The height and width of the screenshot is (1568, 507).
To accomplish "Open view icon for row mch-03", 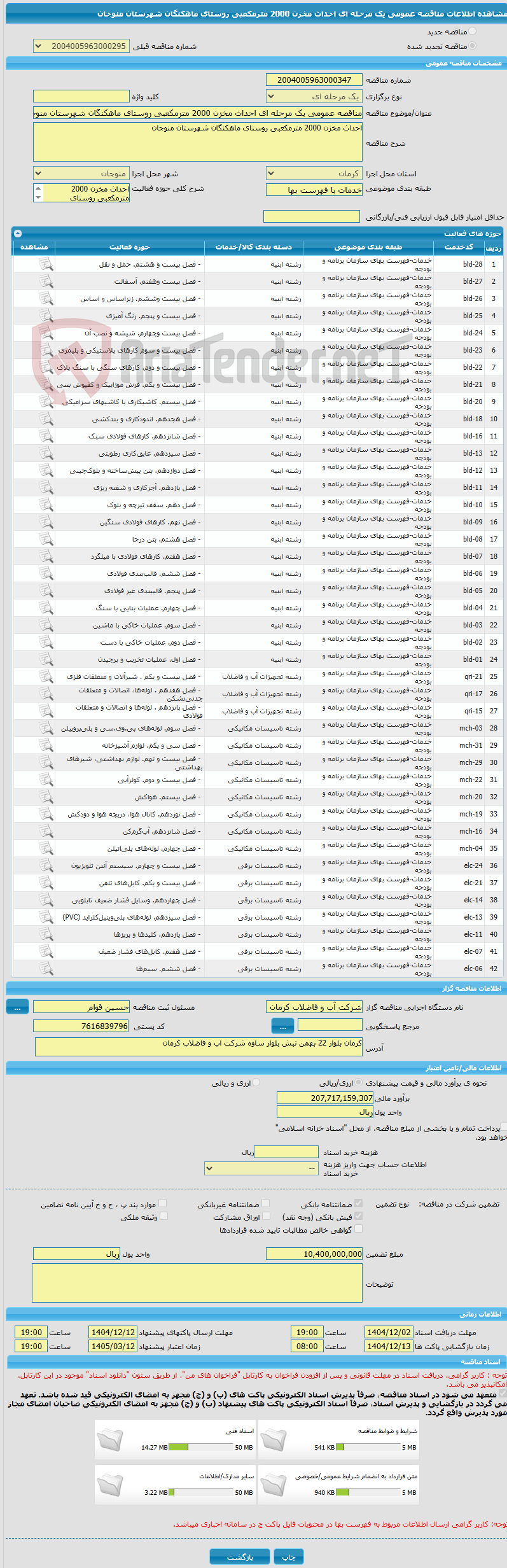I will click(46, 728).
